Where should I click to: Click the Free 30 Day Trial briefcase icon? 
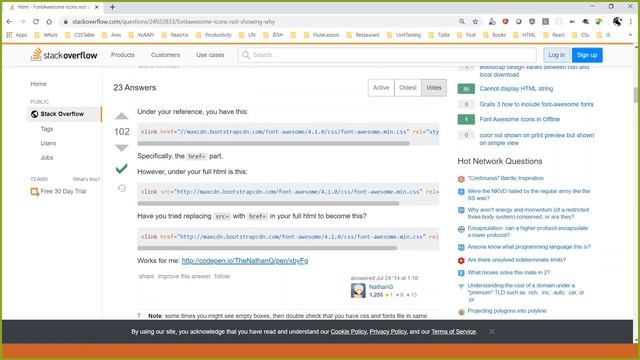pyautogui.click(x=34, y=191)
